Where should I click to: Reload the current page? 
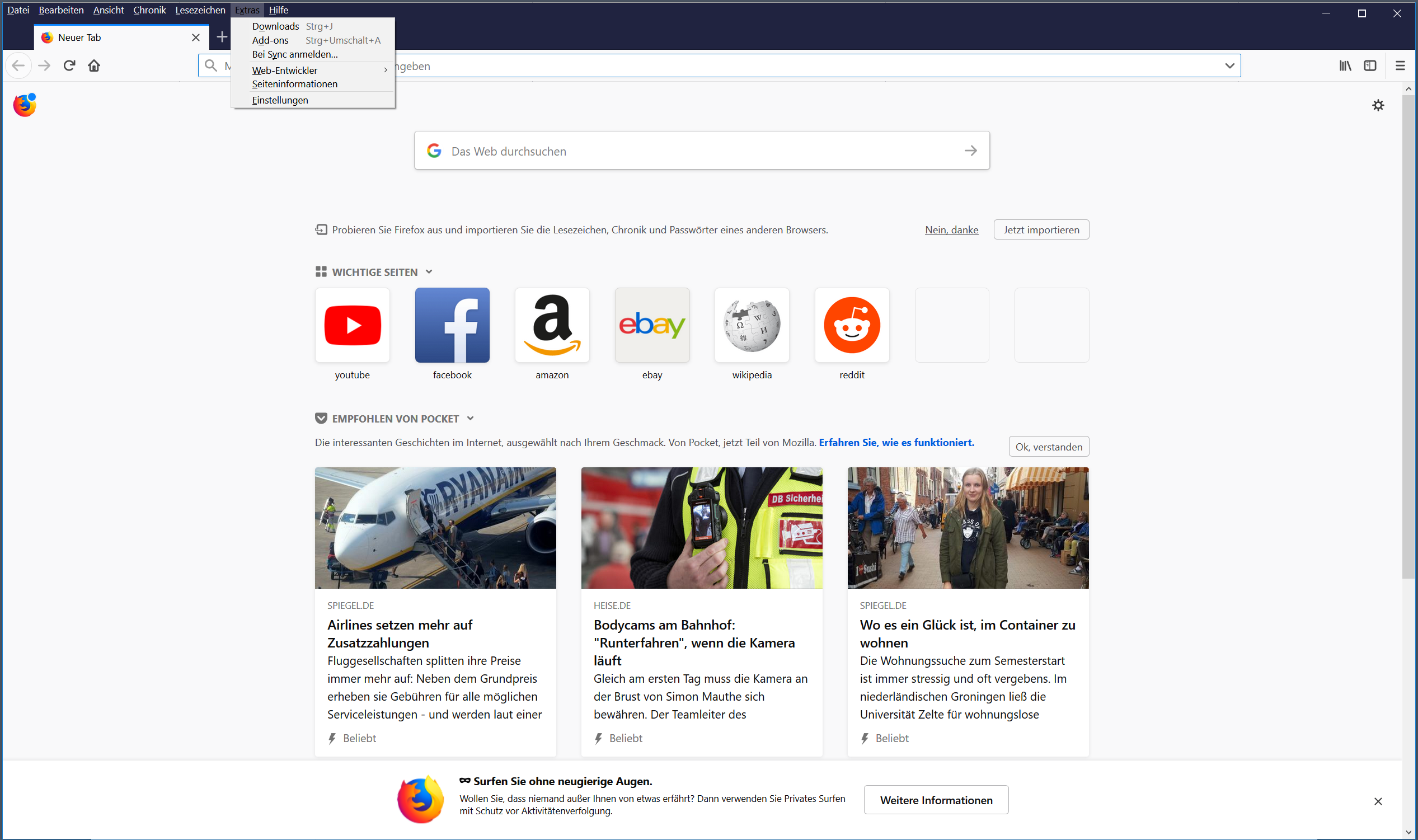[69, 65]
